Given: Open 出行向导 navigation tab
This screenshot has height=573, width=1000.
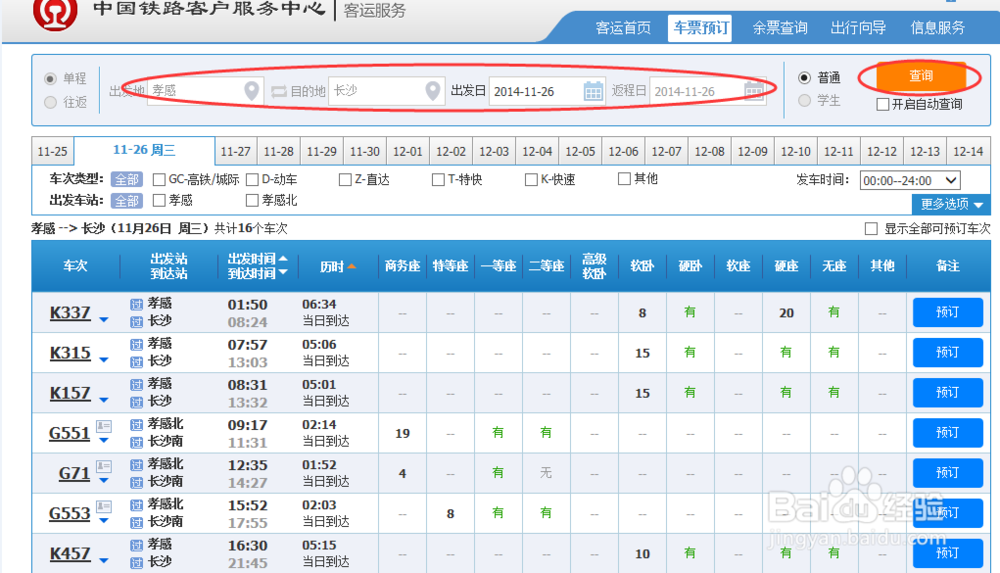Looking at the screenshot, I should (858, 28).
